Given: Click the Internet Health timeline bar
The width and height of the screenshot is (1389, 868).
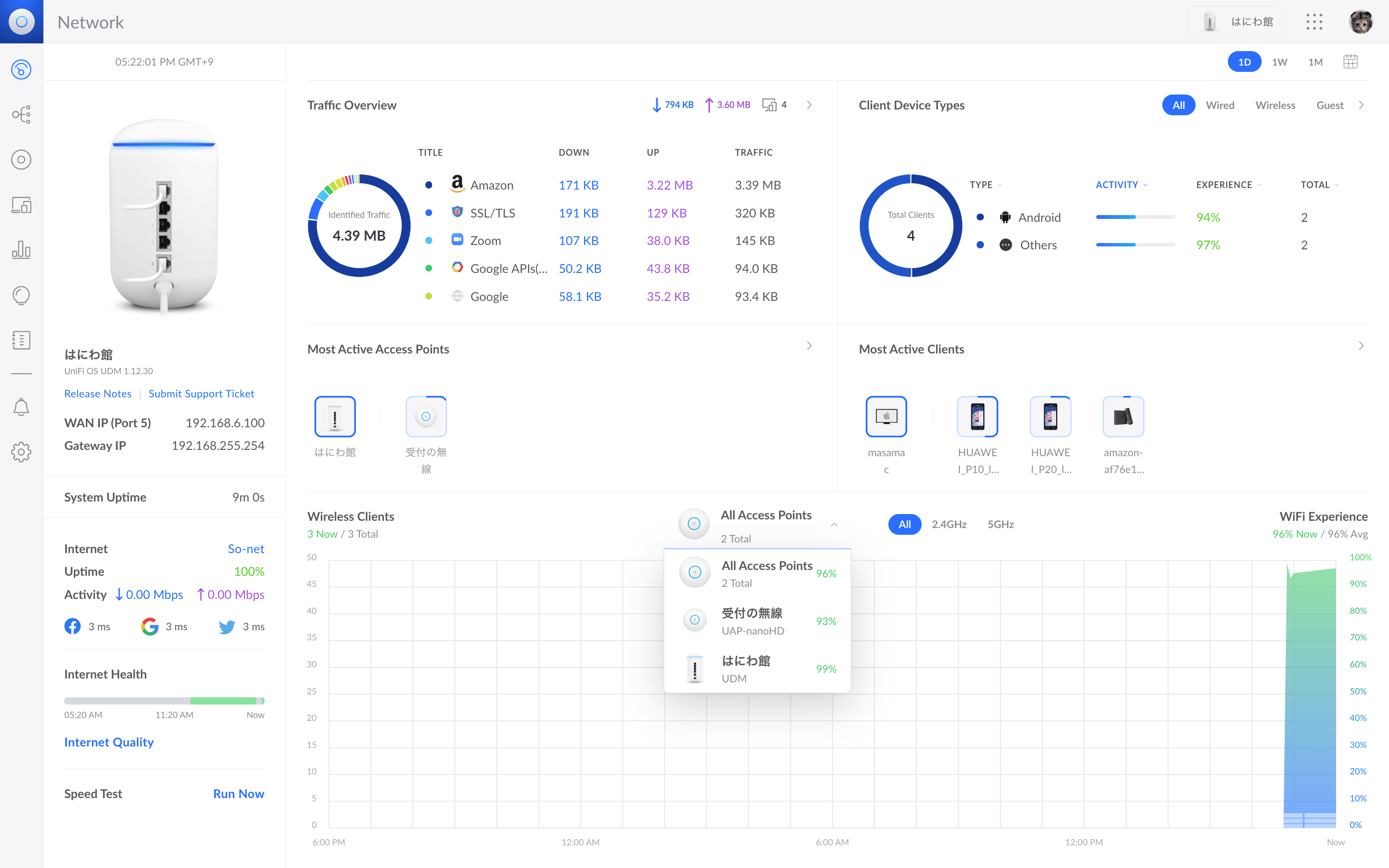Looking at the screenshot, I should (164, 700).
